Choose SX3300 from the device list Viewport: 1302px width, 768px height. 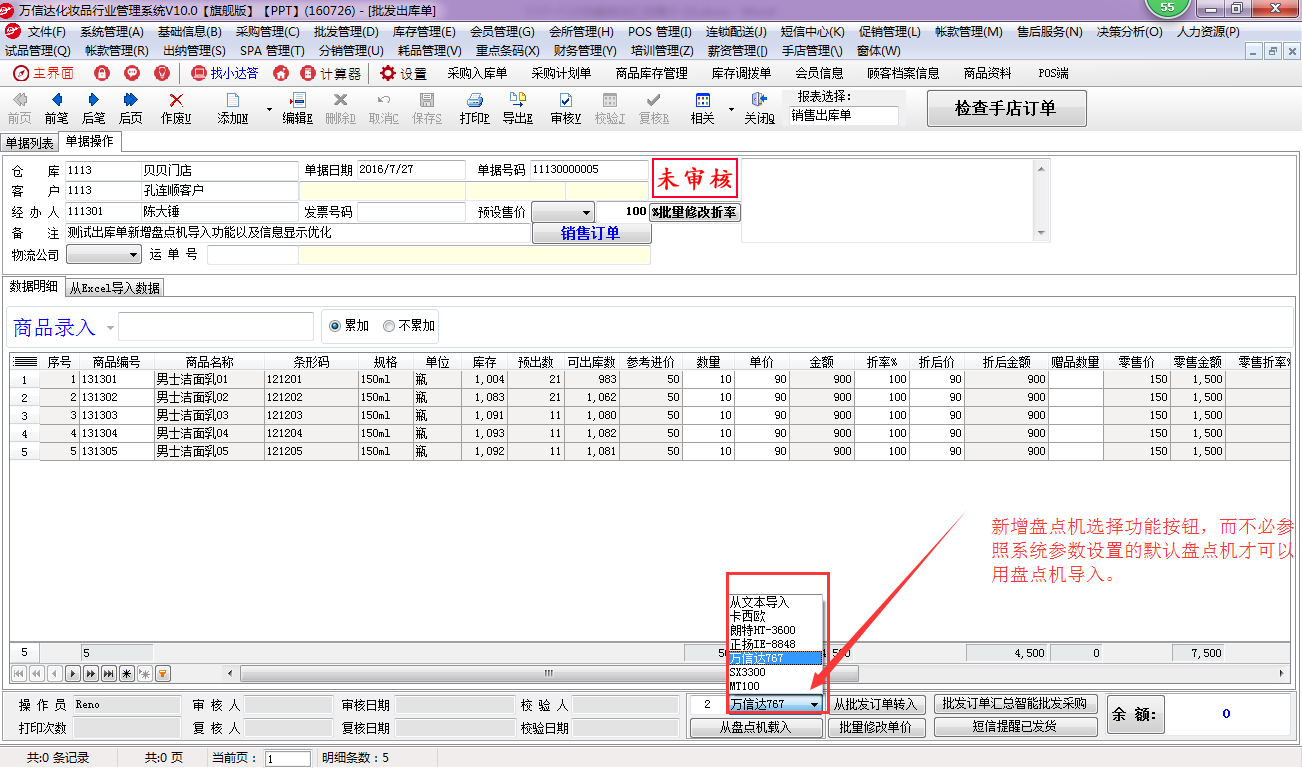tap(775, 672)
